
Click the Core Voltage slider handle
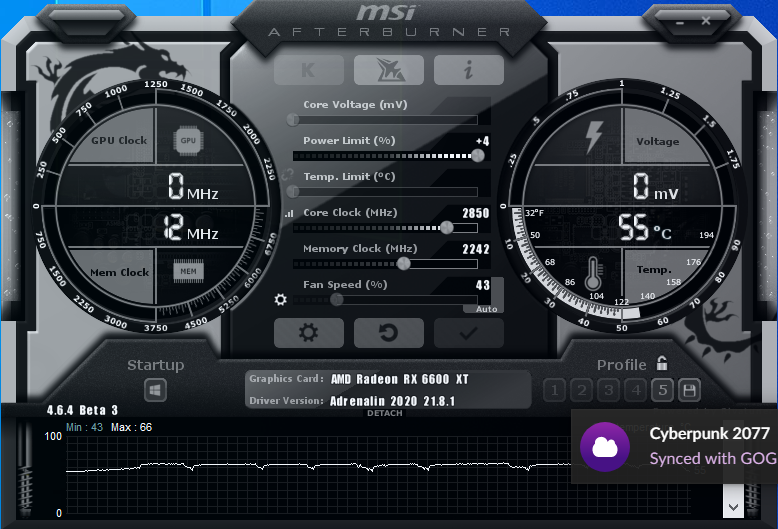point(293,120)
